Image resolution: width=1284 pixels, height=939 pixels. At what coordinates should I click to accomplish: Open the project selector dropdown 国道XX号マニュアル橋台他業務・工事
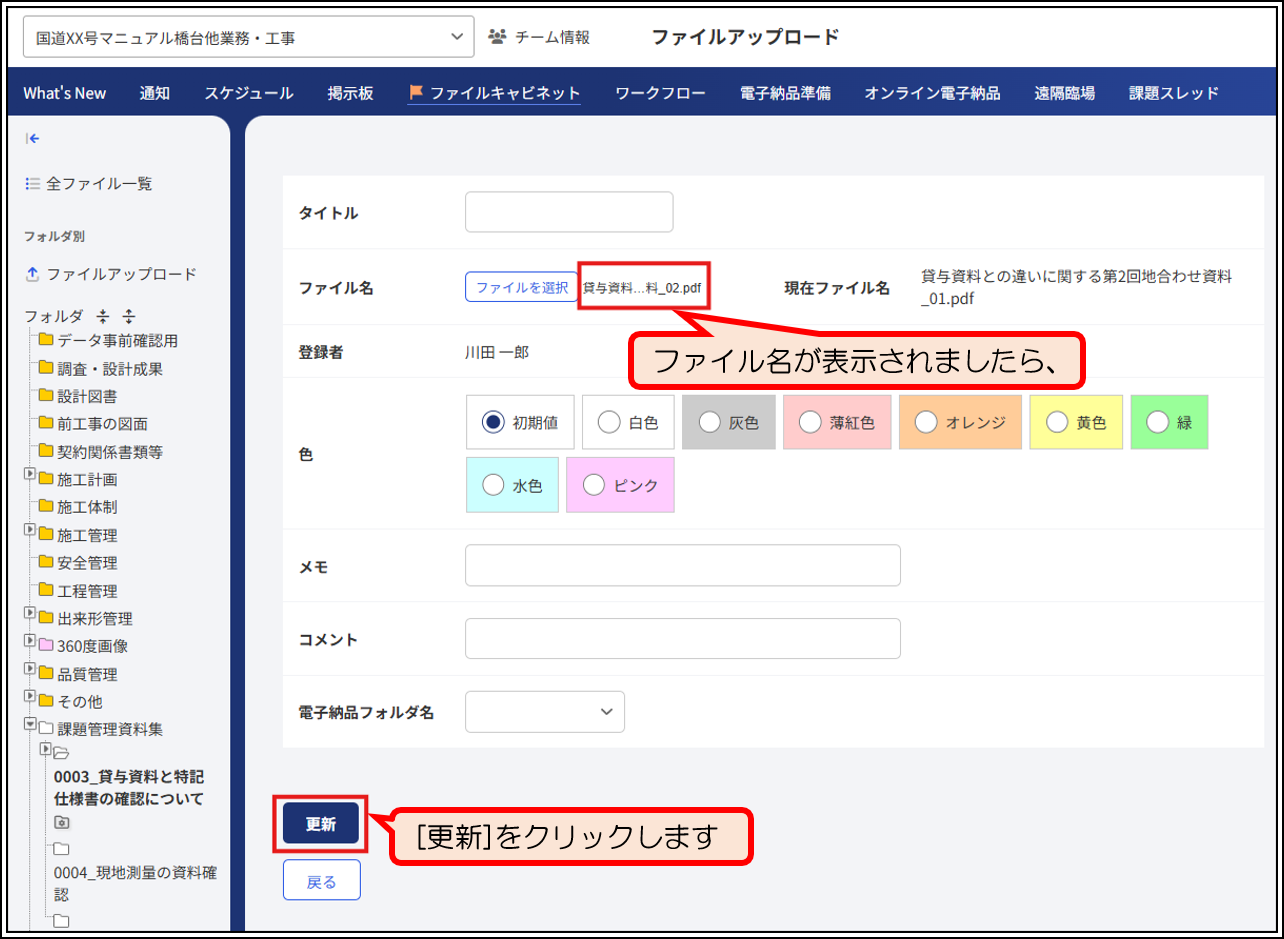[249, 37]
